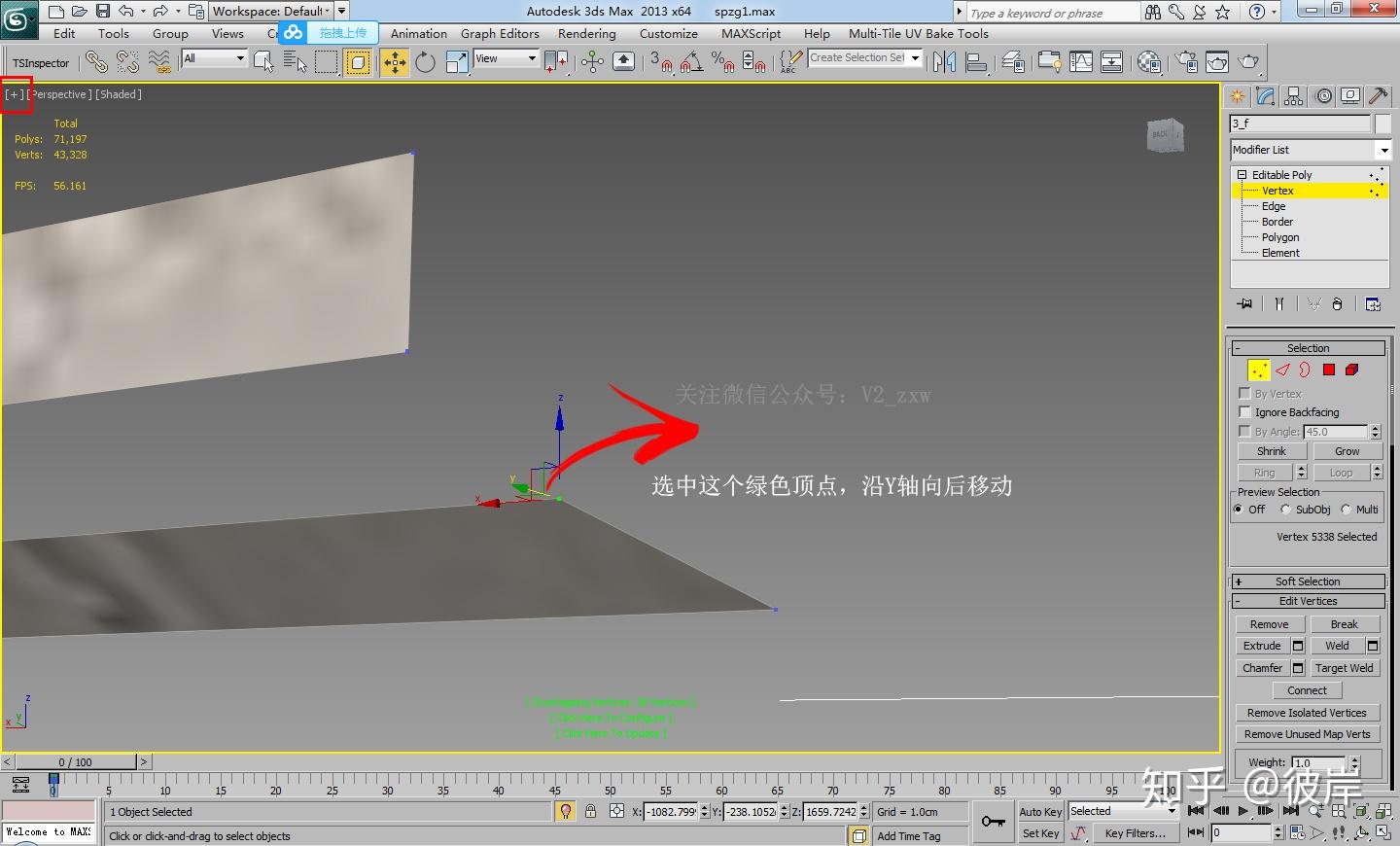Viewport: 1400px width, 846px height.
Task: Click the Remove button in Edit Vertices
Action: coord(1270,624)
